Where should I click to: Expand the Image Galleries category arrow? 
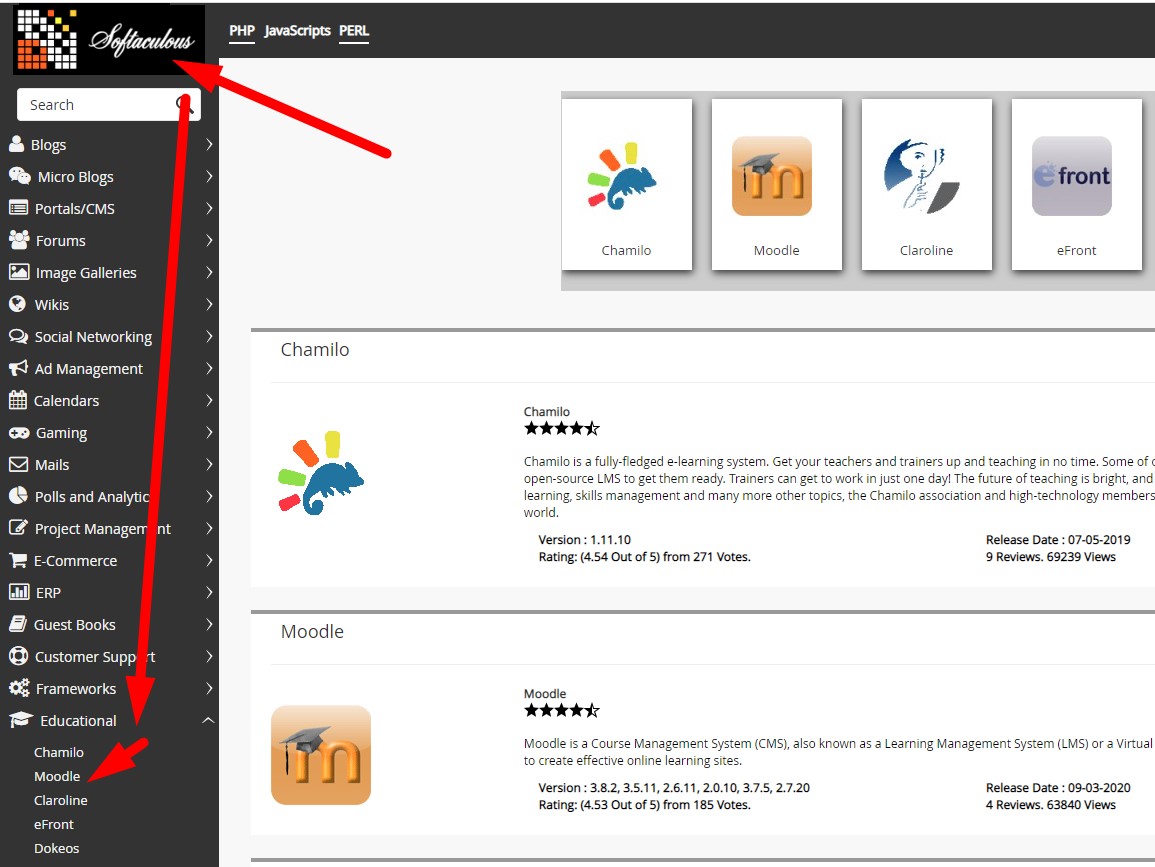pos(208,272)
